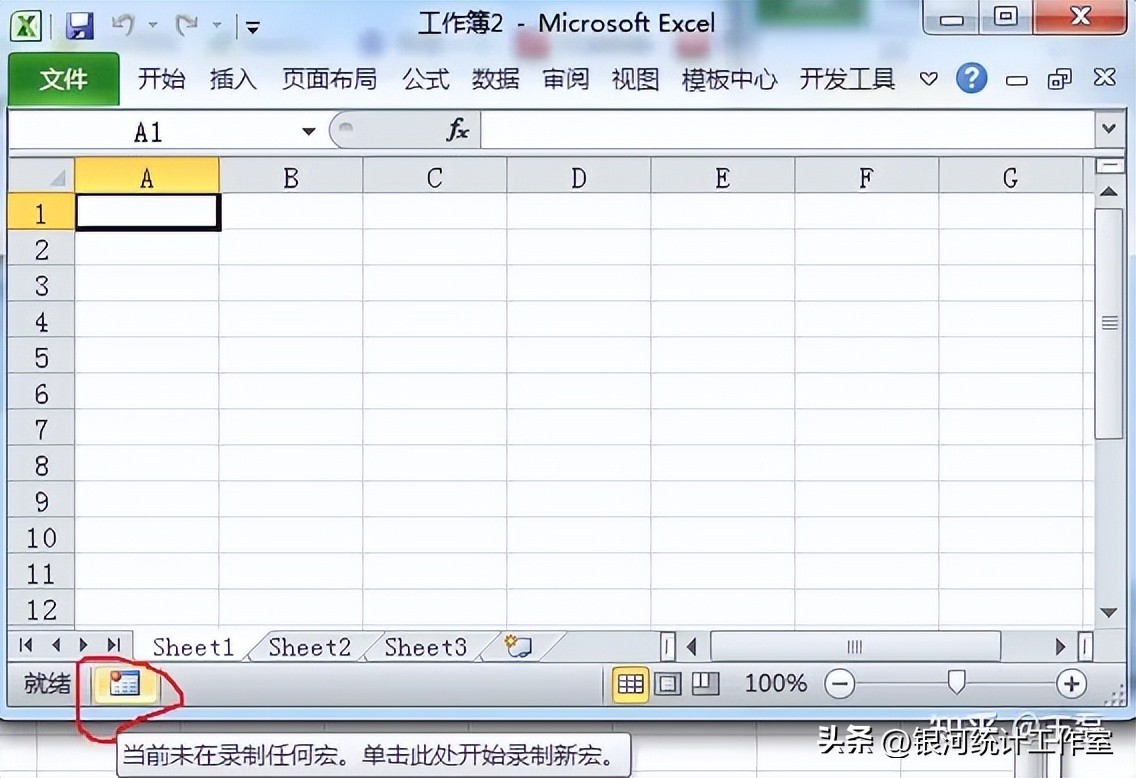This screenshot has height=778, width=1136.
Task: Click the horizontal scrollbar thumb
Action: 855,646
